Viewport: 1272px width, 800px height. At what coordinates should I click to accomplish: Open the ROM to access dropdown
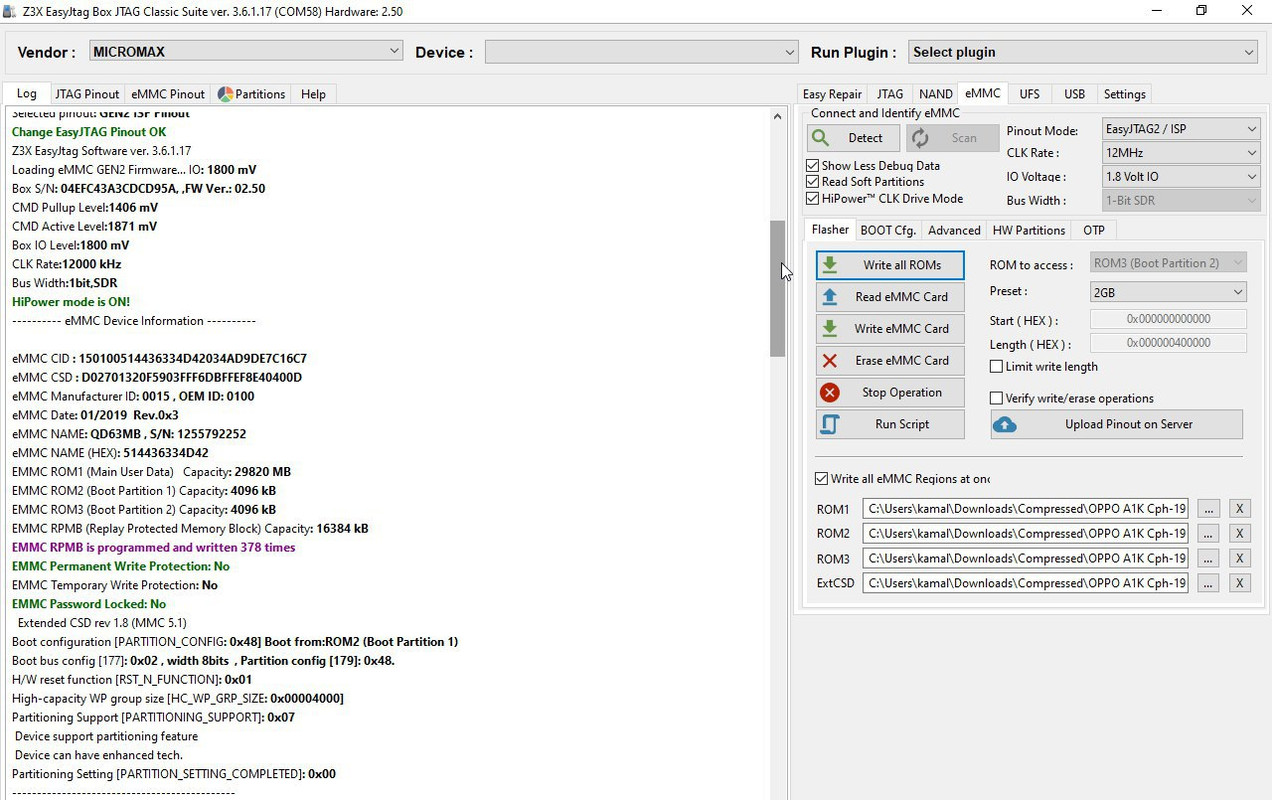click(x=1168, y=263)
